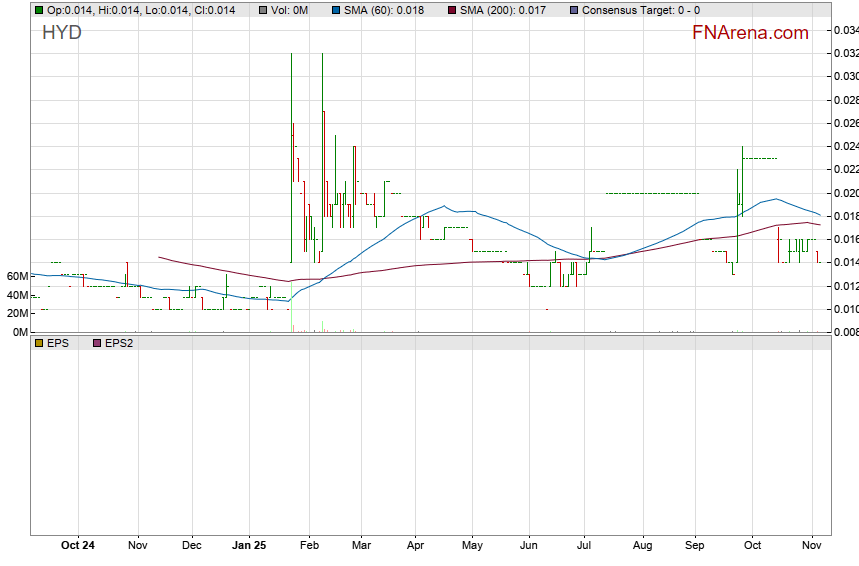Screen dimensions: 859x566
Task: Click the May marker on time axis
Action: (473, 546)
